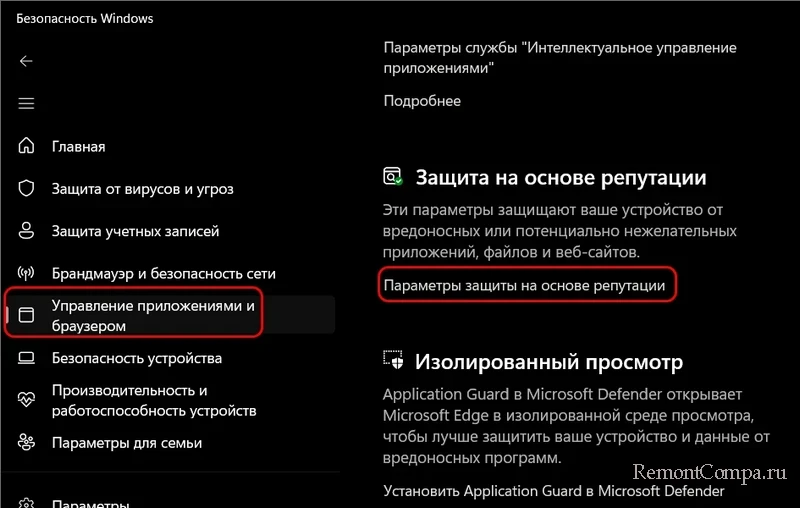Open Параметры защиты на основе репутации link
Image resolution: width=800 pixels, height=508 pixels.
click(524, 286)
